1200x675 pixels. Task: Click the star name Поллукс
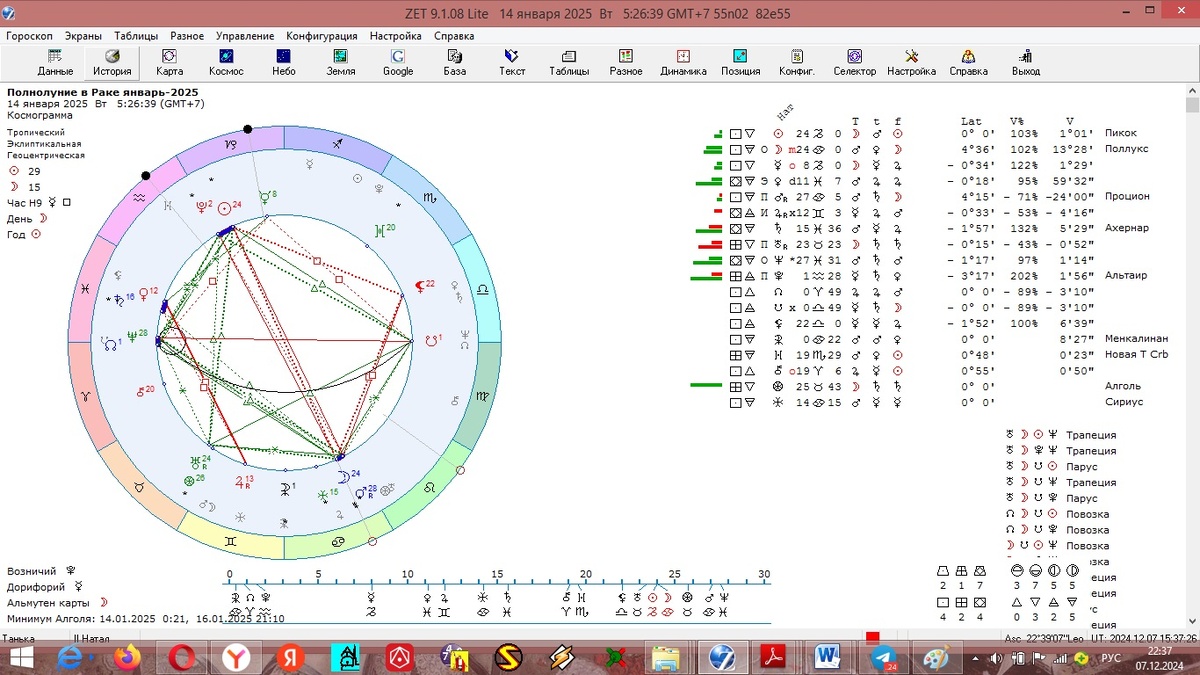(1127, 149)
